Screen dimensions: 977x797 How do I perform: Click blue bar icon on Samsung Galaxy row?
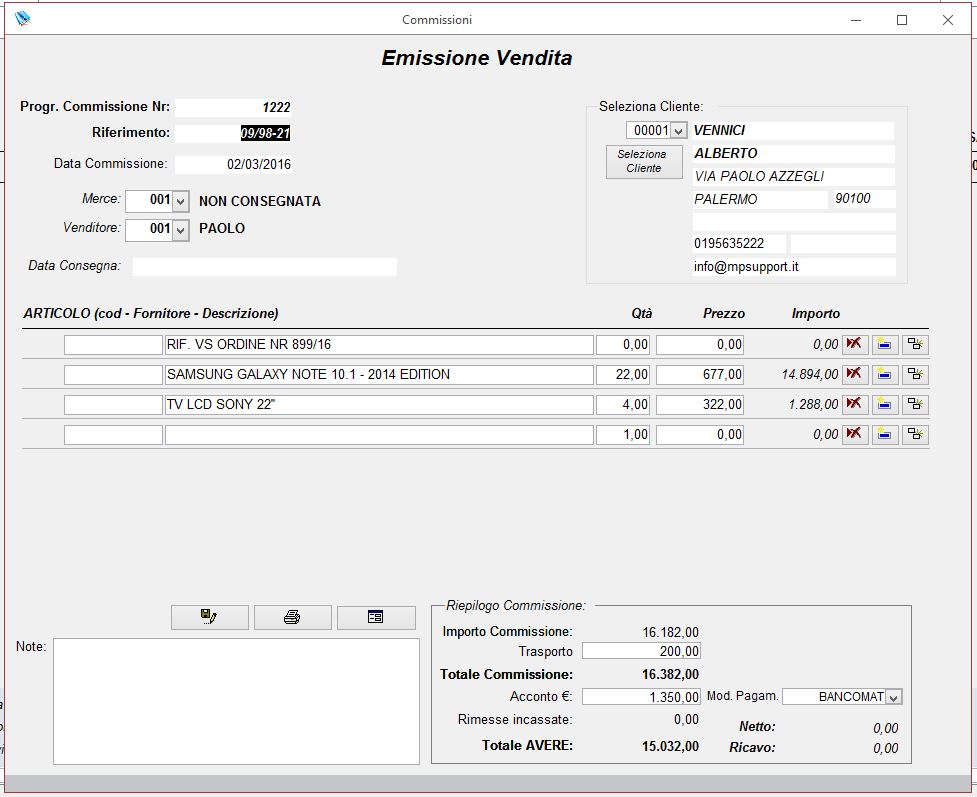884,374
